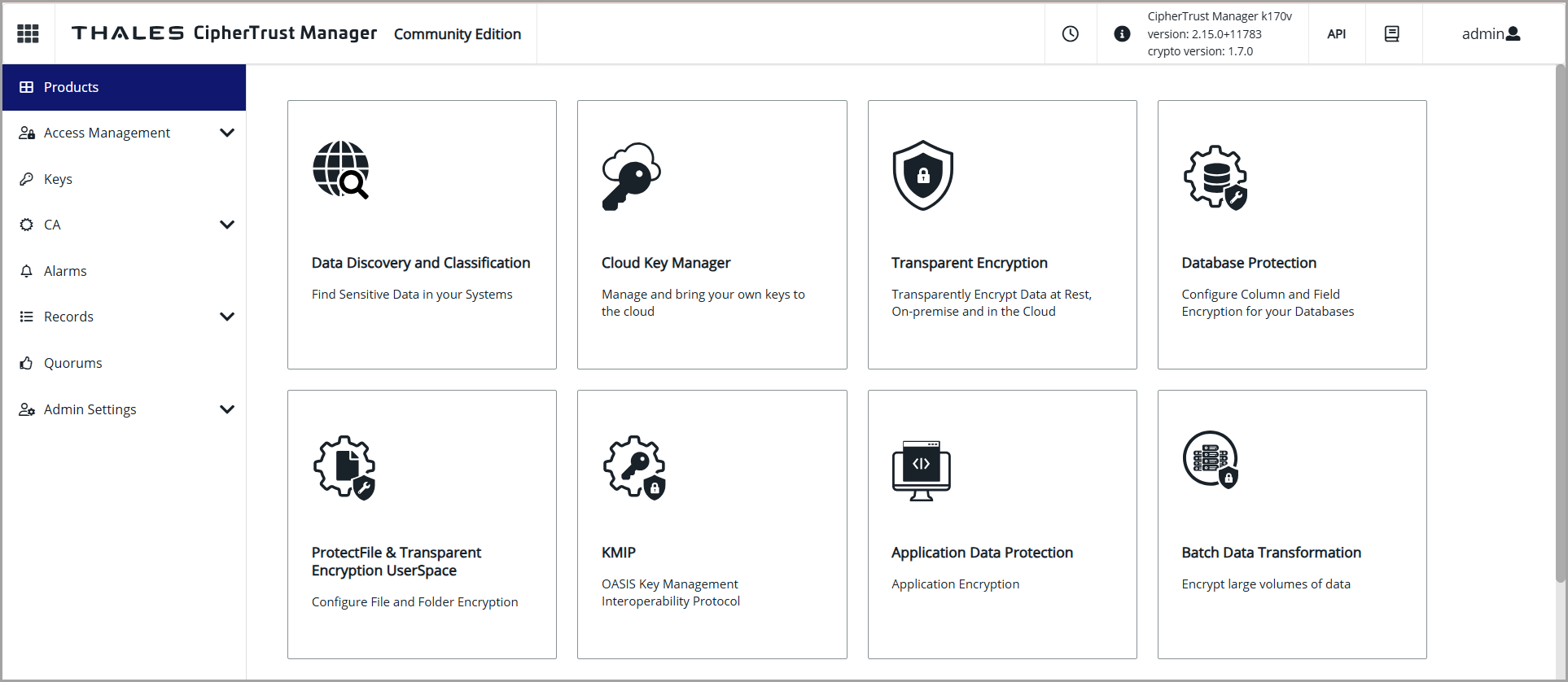Screen dimensions: 1568x682
Task: Open Alarms from the sidebar
Action: point(124,271)
